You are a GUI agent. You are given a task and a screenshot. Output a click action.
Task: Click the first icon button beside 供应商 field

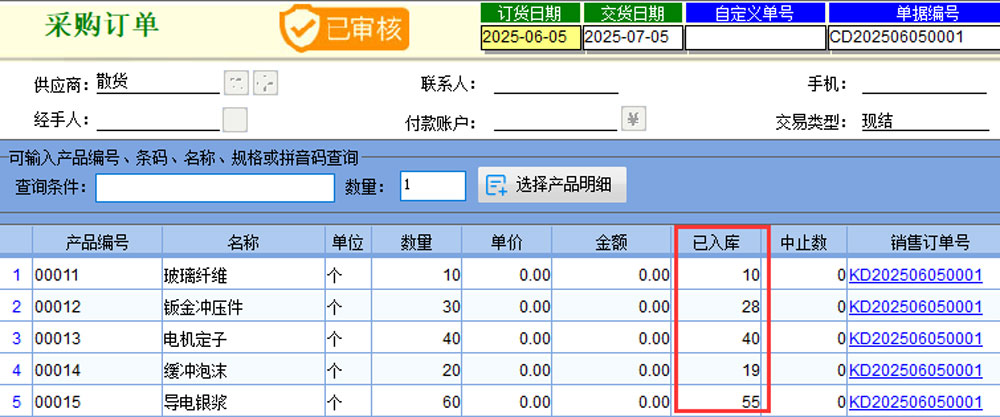click(x=234, y=82)
